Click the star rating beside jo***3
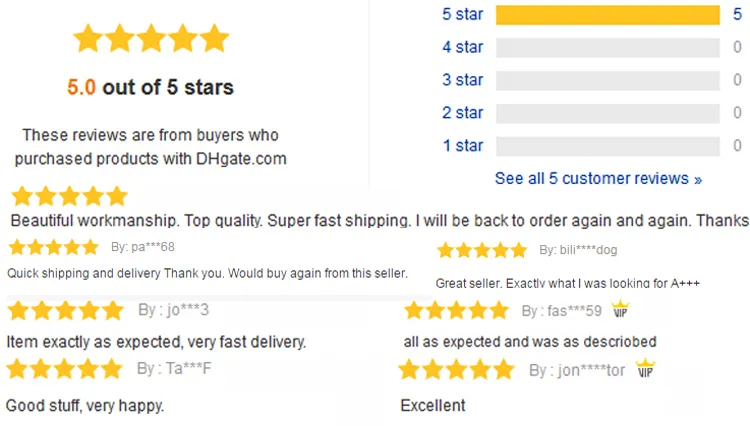Screen dimensions: 750x426 (x=66, y=310)
